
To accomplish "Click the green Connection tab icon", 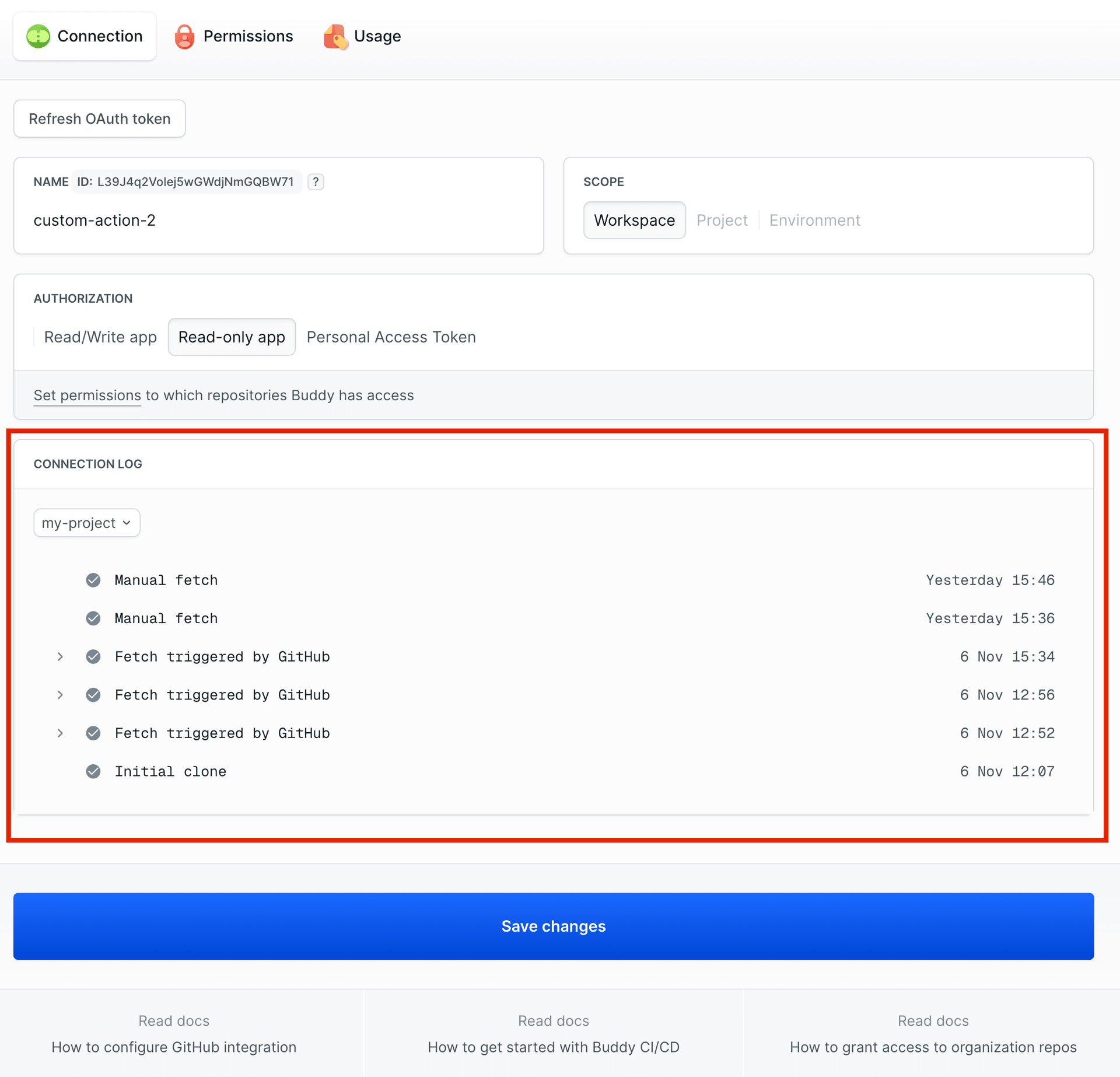I will pyautogui.click(x=38, y=36).
